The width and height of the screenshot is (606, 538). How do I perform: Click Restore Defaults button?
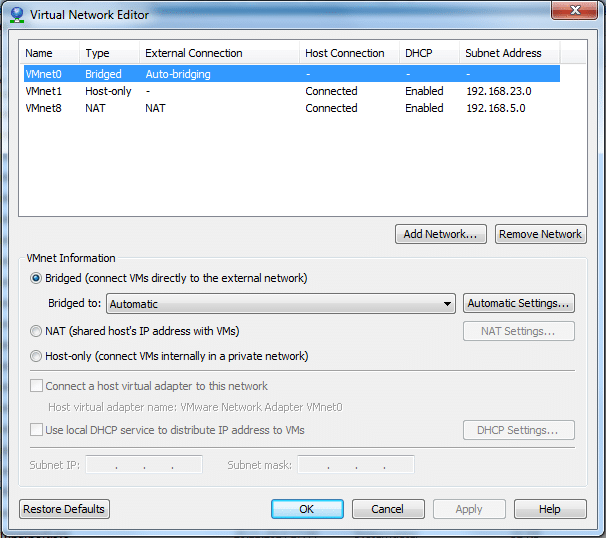pyautogui.click(x=64, y=509)
